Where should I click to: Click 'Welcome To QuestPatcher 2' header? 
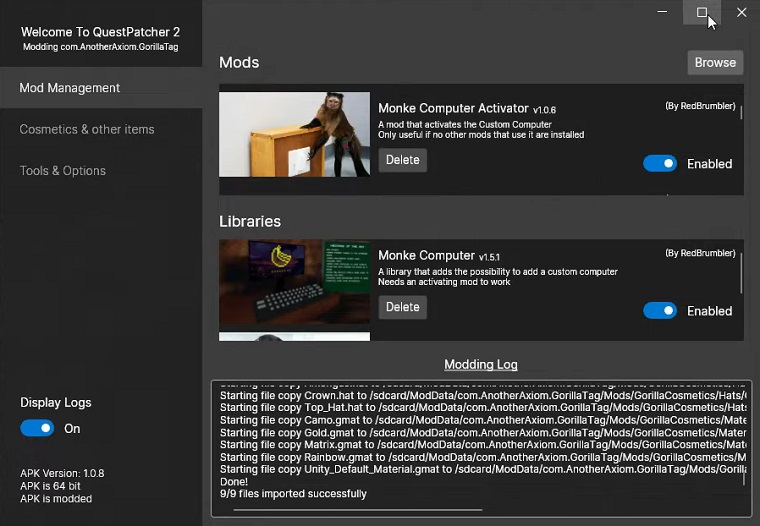point(100,32)
